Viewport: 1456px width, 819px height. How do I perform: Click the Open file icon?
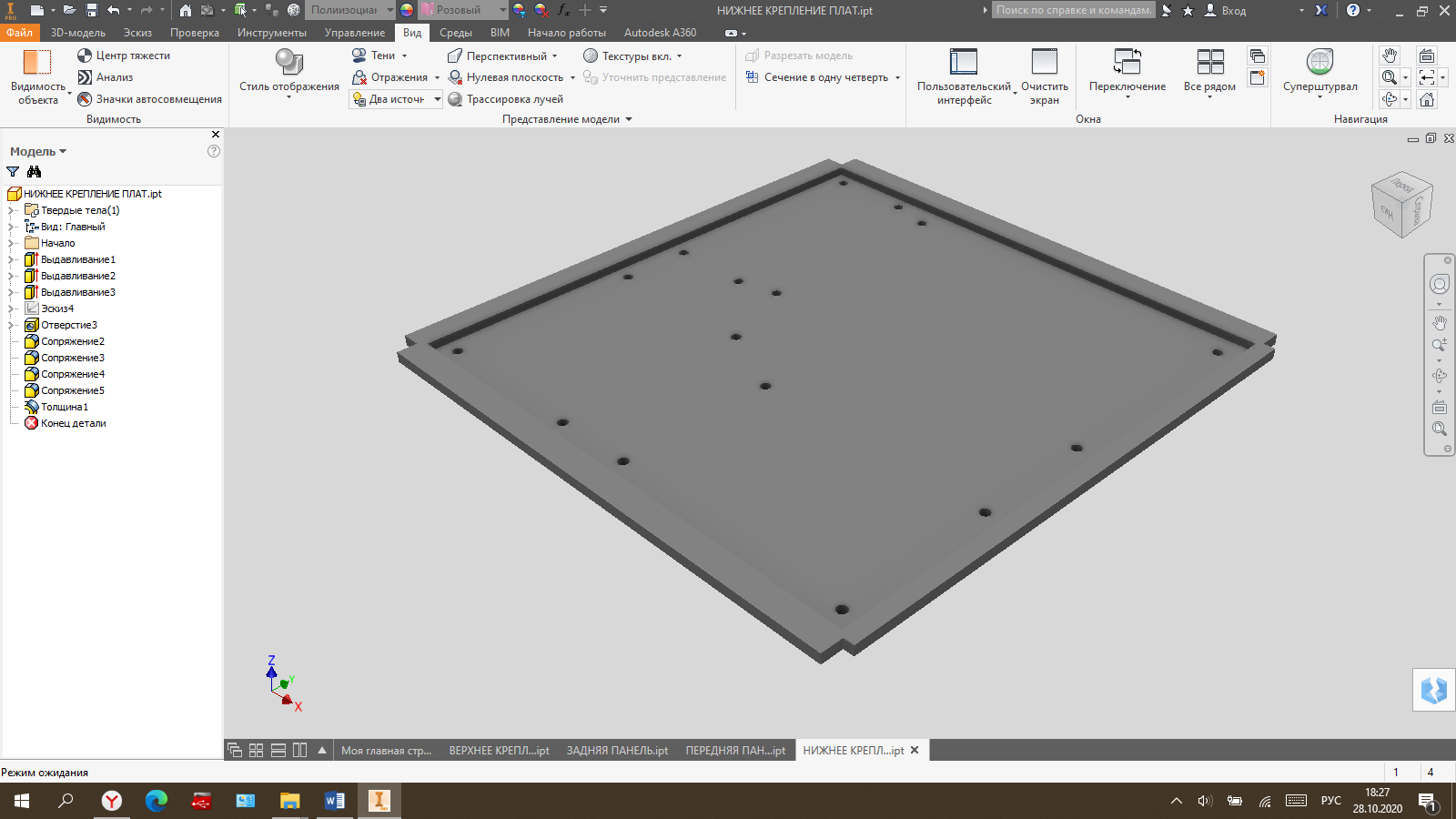pyautogui.click(x=69, y=10)
